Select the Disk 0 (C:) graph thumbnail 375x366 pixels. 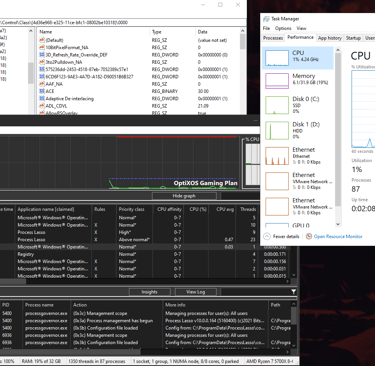click(x=277, y=105)
